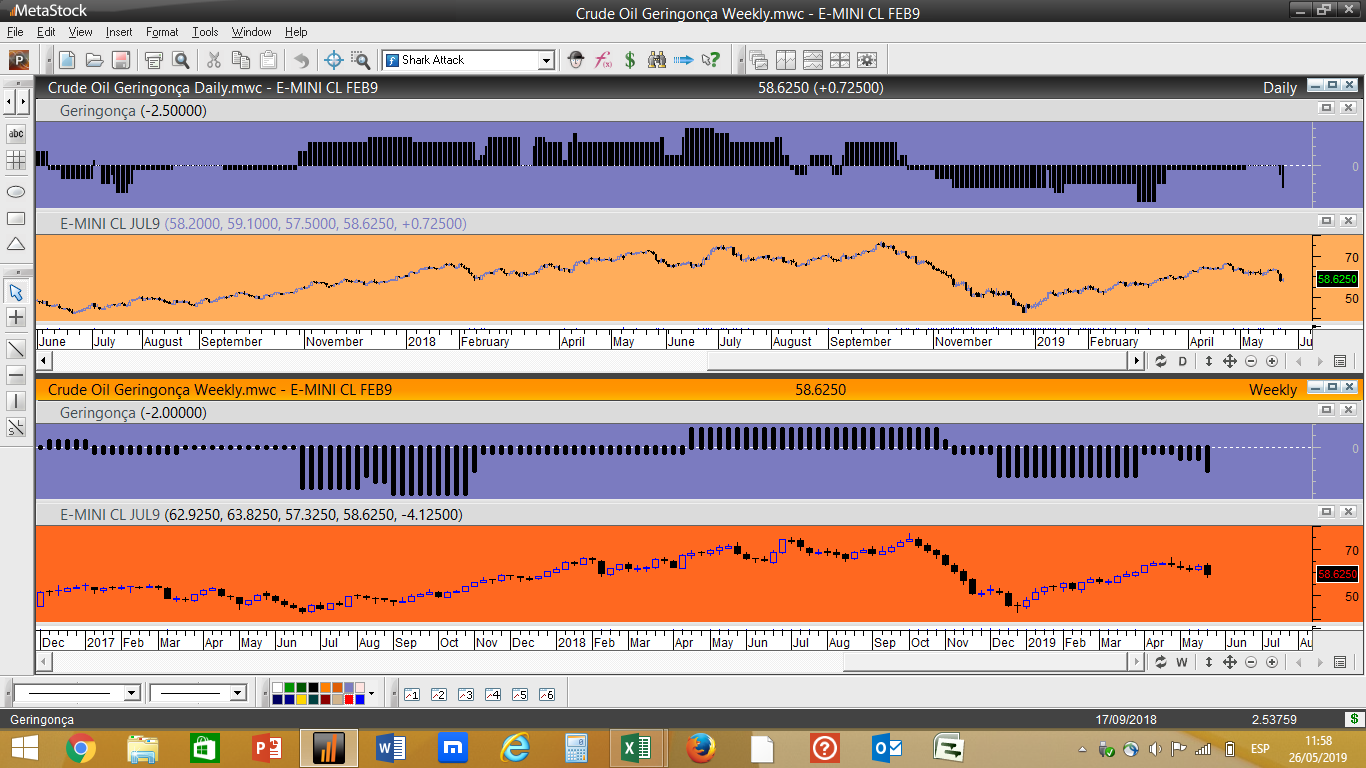Select the triangle drawing tool
The height and width of the screenshot is (768, 1366).
(16, 244)
